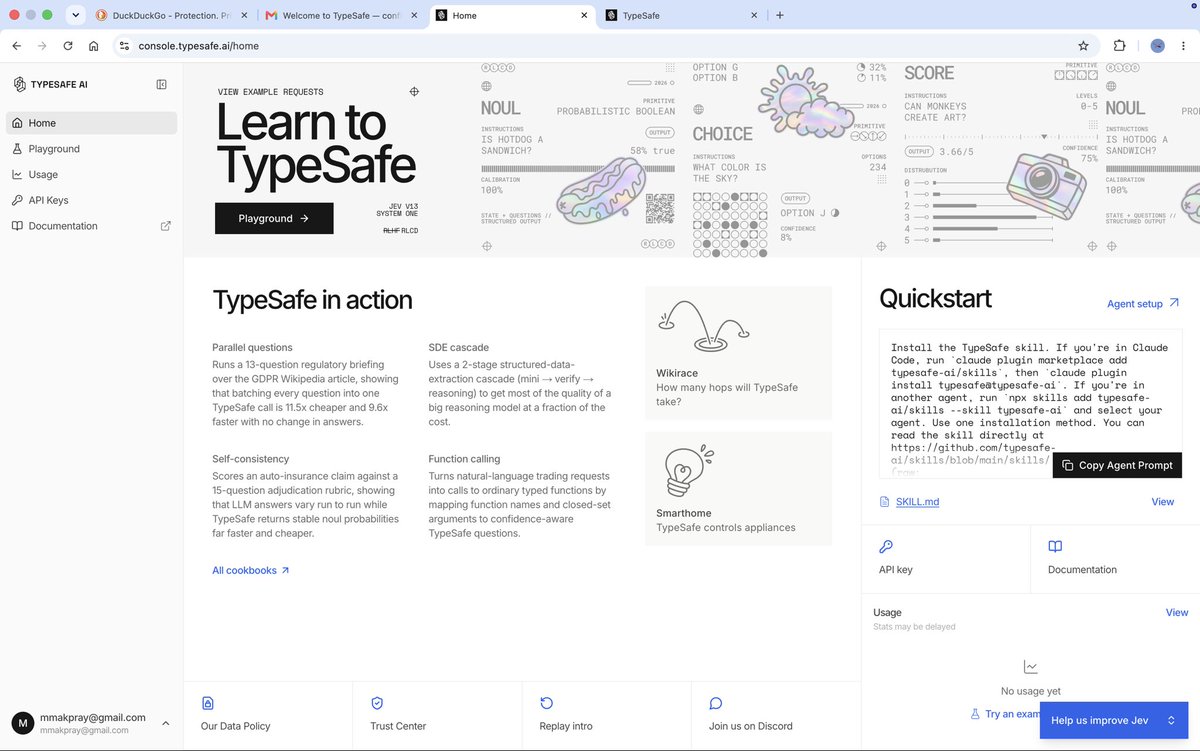This screenshot has height=751, width=1200.
Task: Switch to the DuckDuckGo browser tab
Action: pyautogui.click(x=172, y=15)
